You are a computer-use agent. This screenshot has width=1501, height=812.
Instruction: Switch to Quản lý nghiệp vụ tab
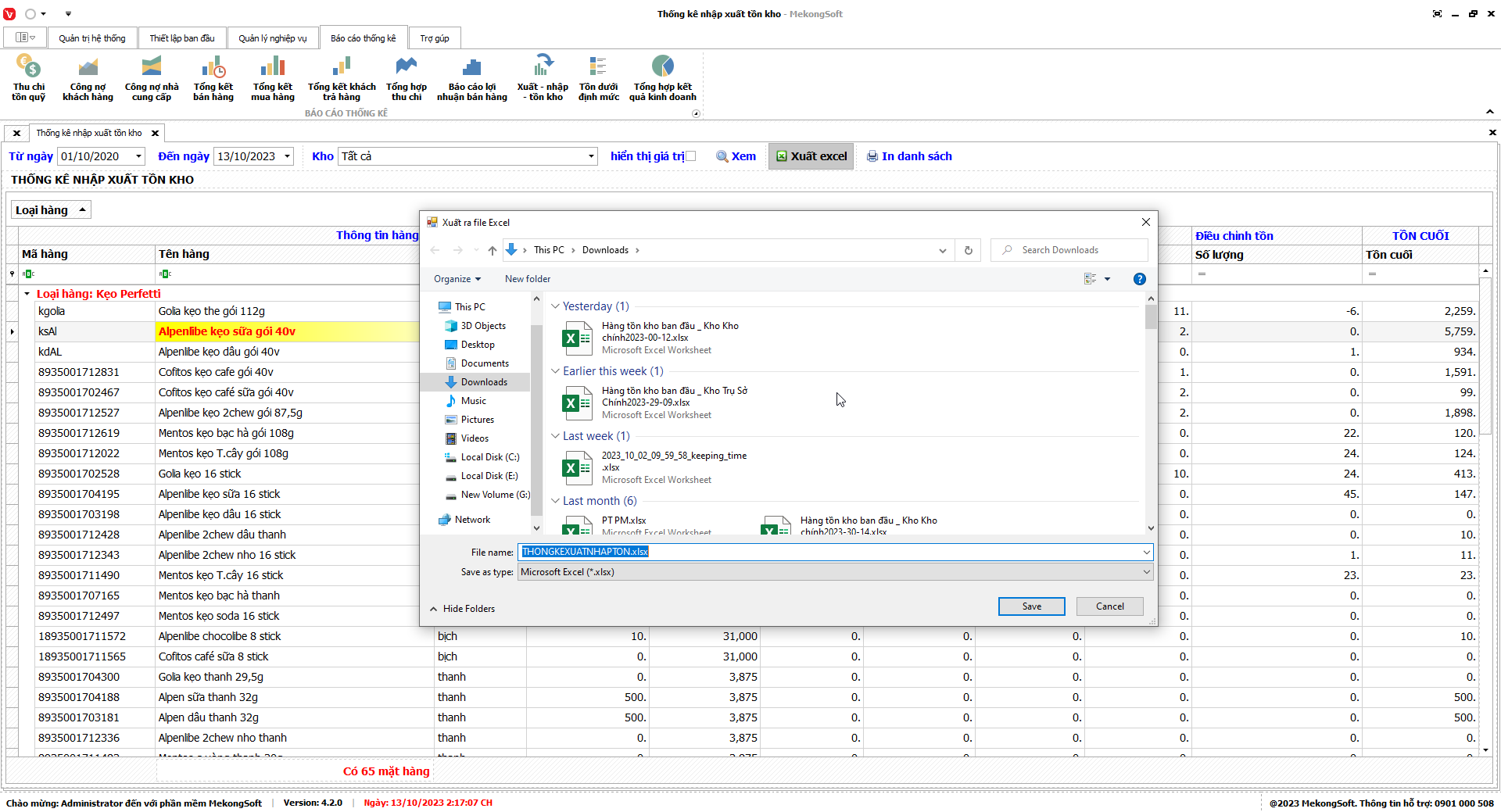point(272,38)
